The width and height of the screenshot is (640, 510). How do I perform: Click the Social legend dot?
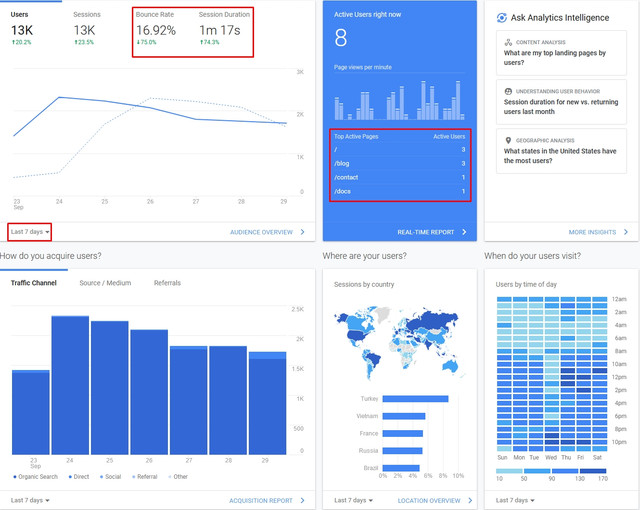coord(102,477)
